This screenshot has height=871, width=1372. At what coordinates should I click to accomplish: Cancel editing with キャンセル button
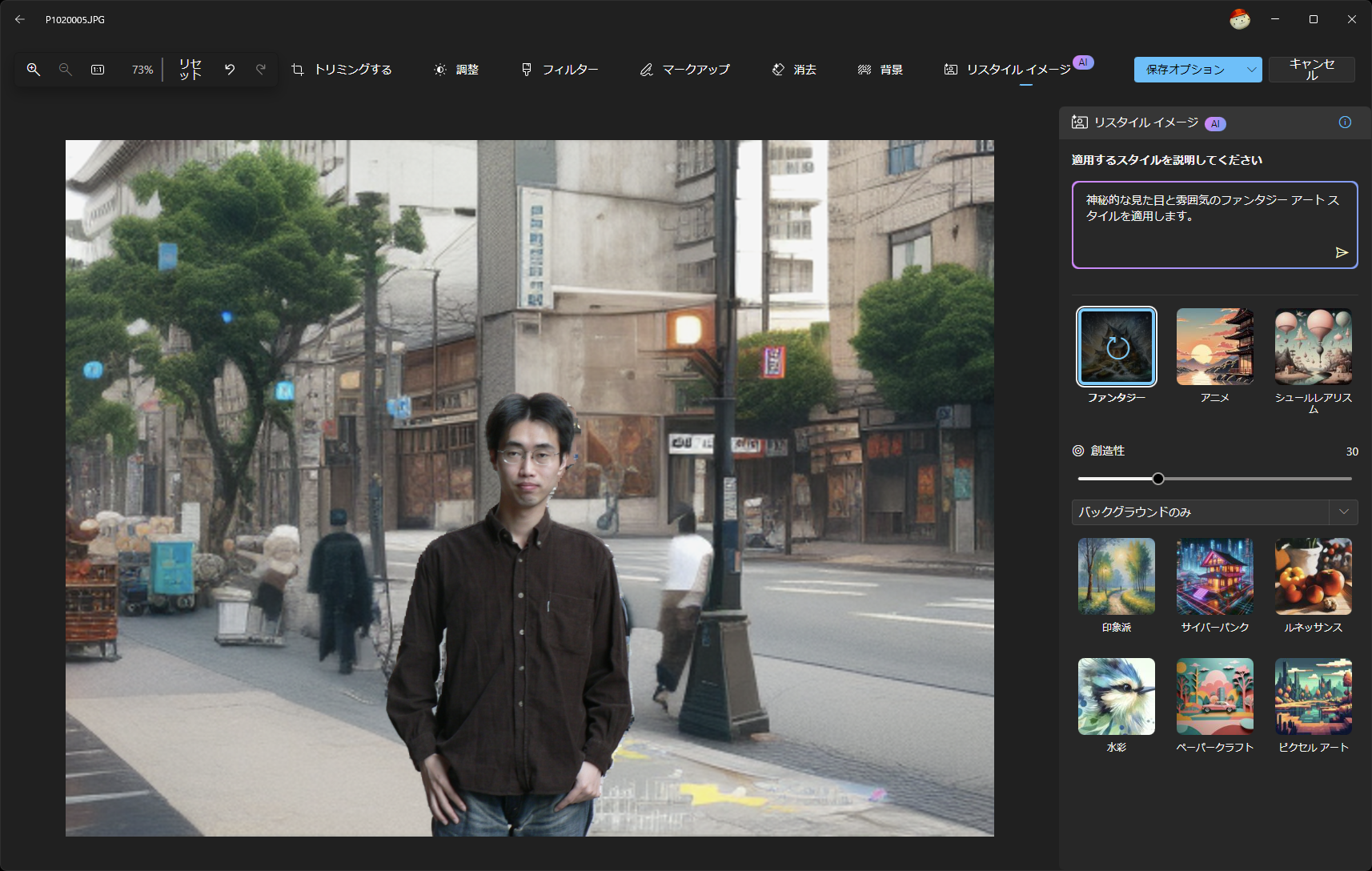(1312, 70)
